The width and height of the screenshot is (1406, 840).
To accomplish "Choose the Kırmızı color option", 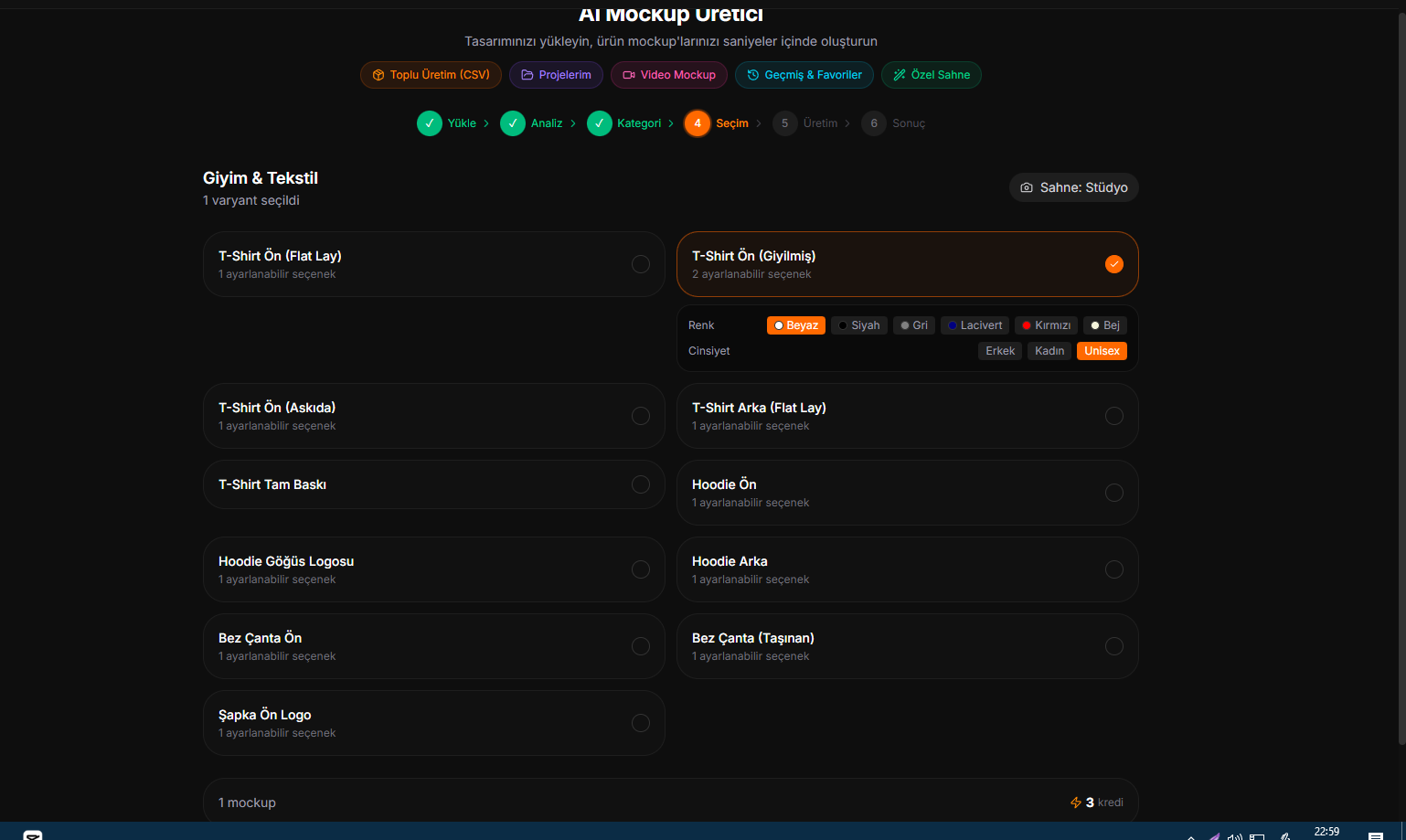I will point(1046,325).
